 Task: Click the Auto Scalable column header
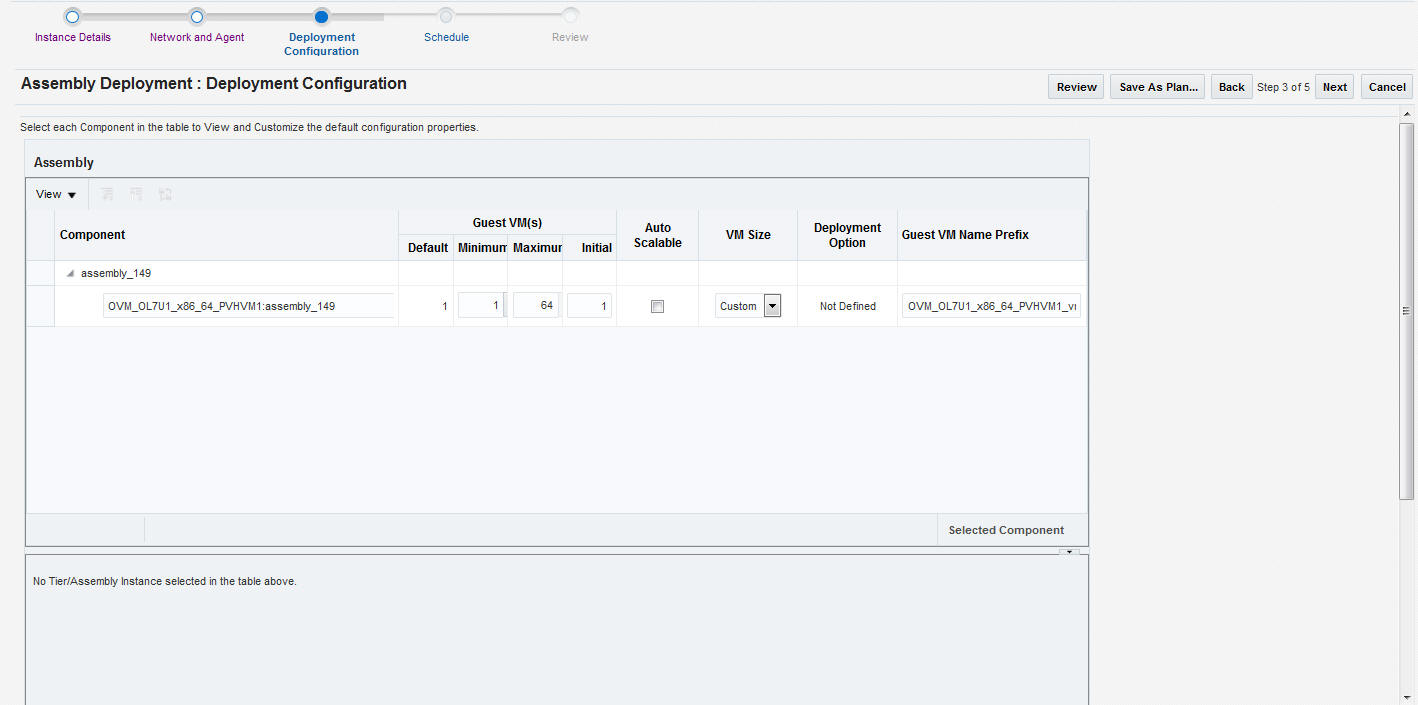(x=658, y=235)
